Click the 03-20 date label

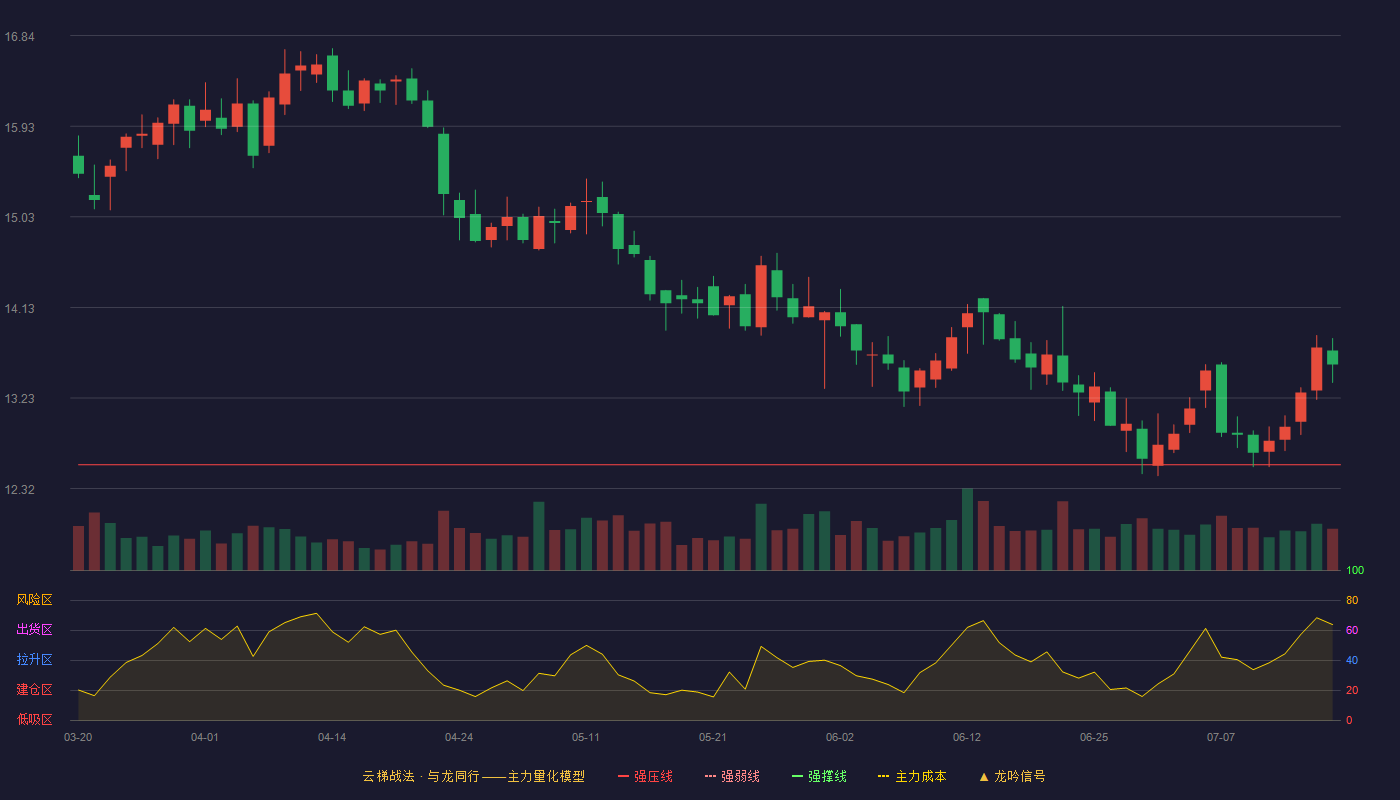[78, 737]
